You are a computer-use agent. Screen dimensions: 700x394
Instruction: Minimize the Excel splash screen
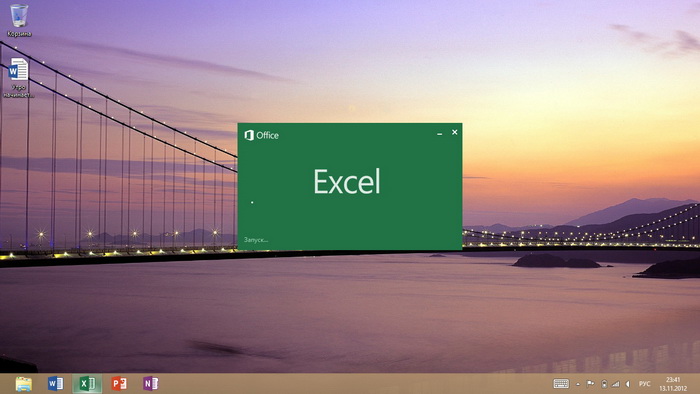[x=440, y=133]
